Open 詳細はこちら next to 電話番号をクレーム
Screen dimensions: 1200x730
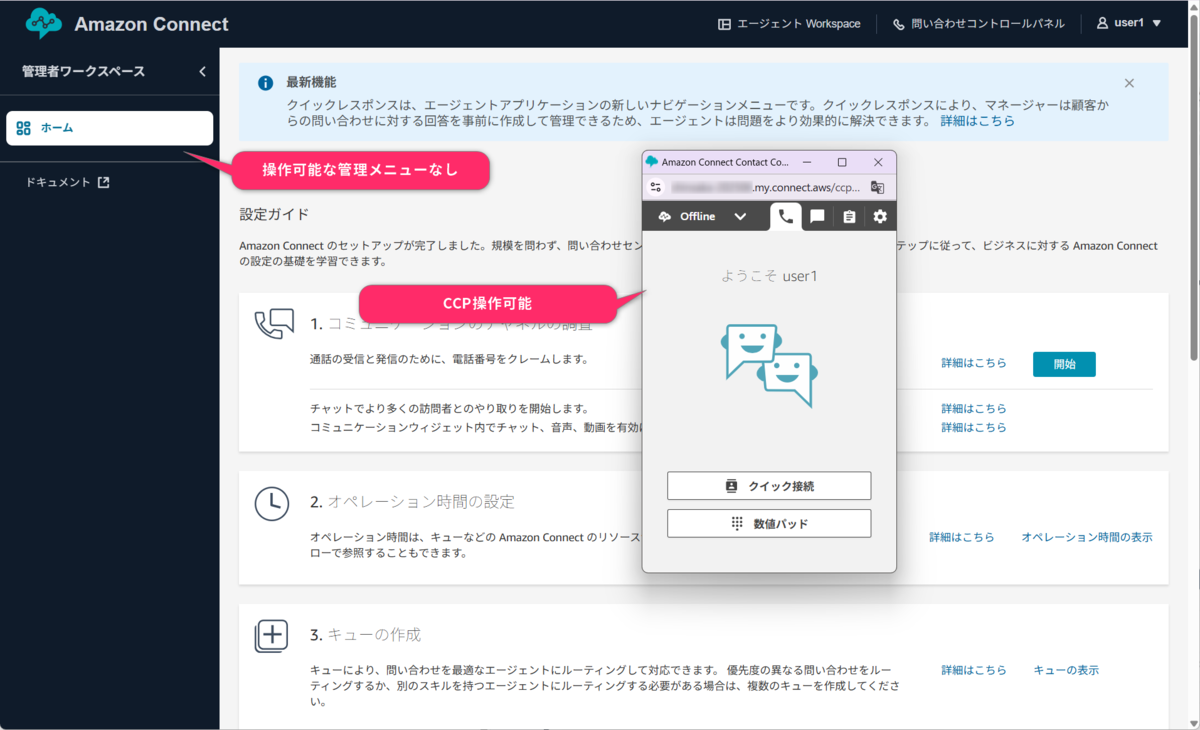click(x=974, y=364)
